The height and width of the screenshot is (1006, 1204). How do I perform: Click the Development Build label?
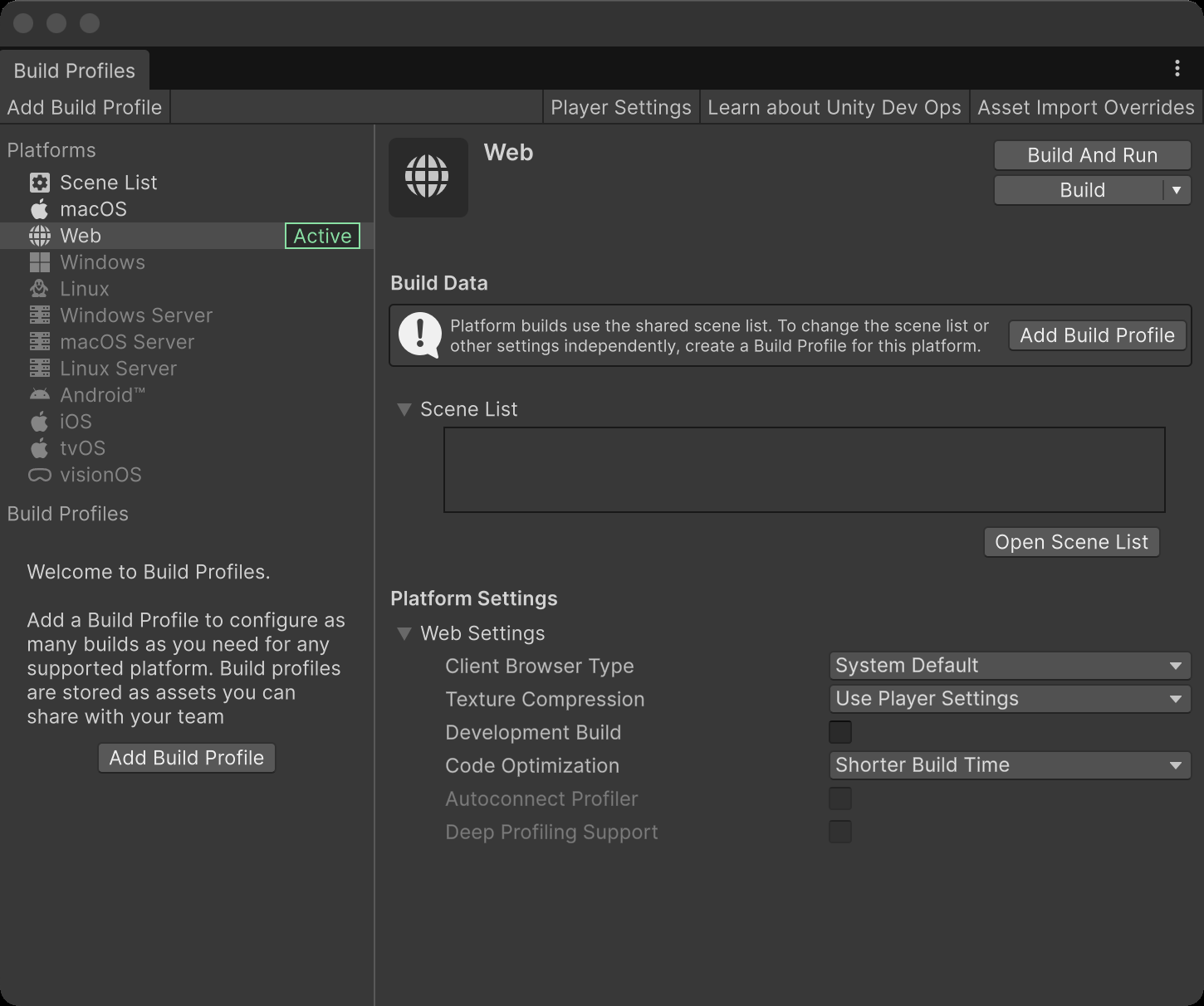click(533, 733)
